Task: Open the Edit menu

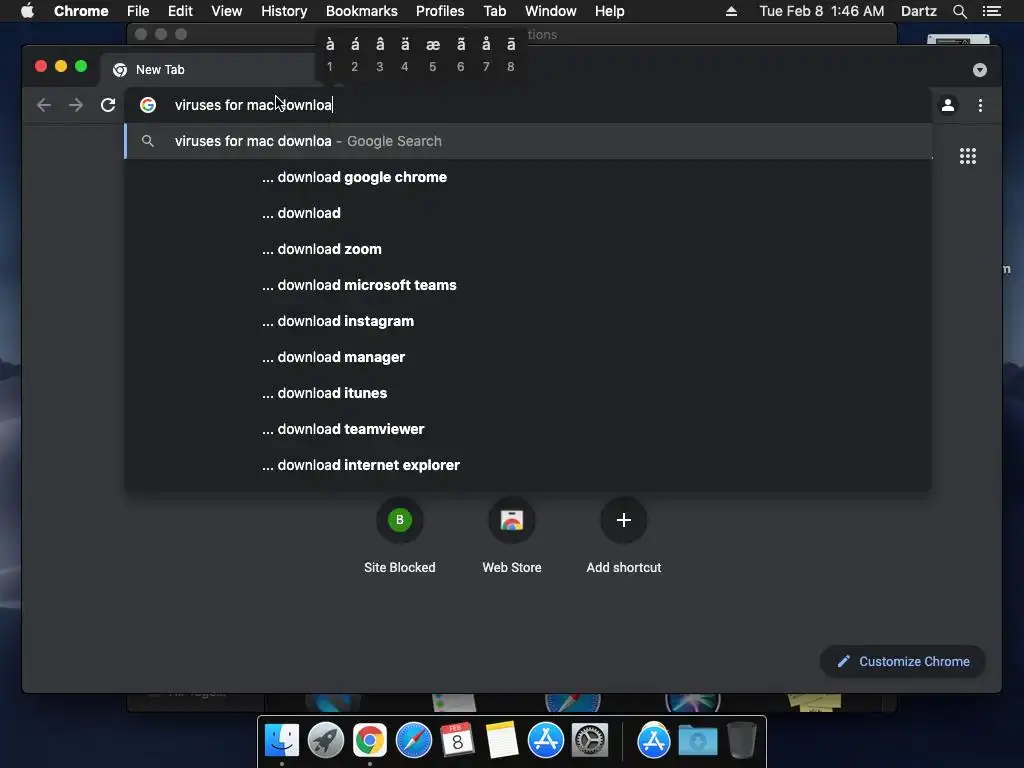Action: click(x=180, y=11)
